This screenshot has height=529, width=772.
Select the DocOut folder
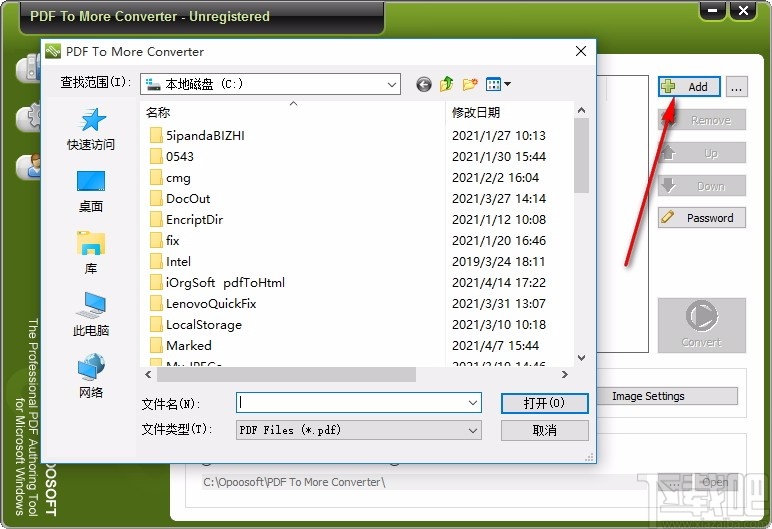tap(180, 198)
